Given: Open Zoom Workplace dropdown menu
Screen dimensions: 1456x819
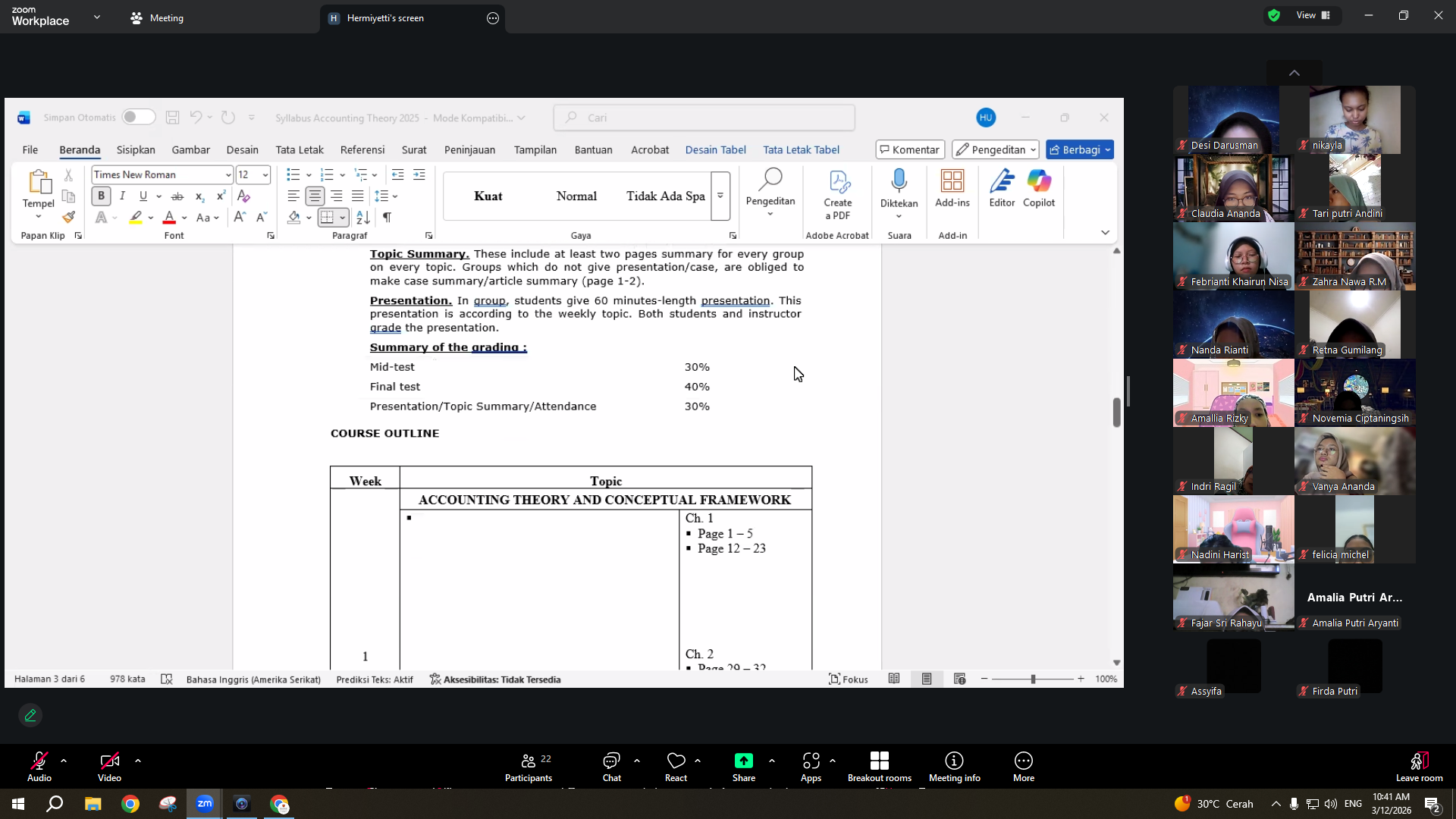Looking at the screenshot, I should coord(97,17).
